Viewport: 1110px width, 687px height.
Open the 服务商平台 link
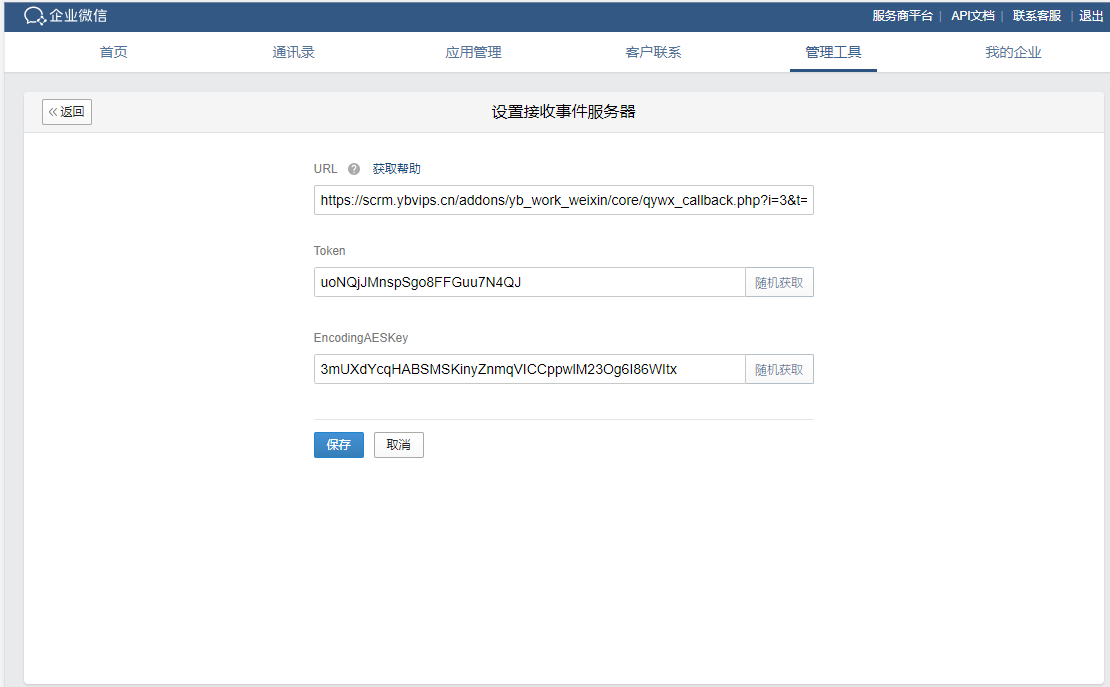(x=902, y=16)
